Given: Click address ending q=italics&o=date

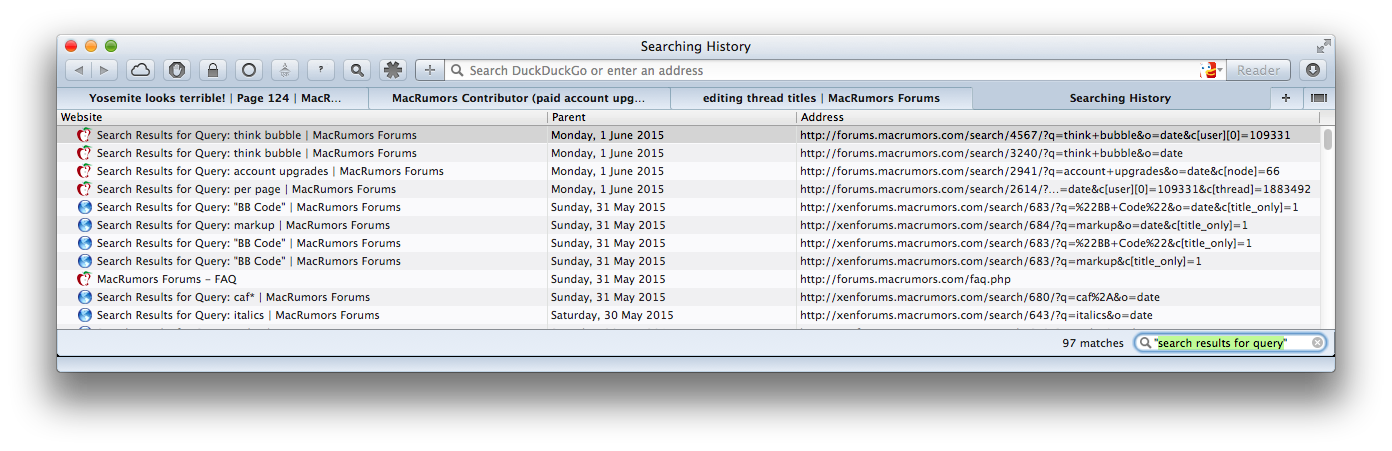Looking at the screenshot, I should (x=976, y=315).
